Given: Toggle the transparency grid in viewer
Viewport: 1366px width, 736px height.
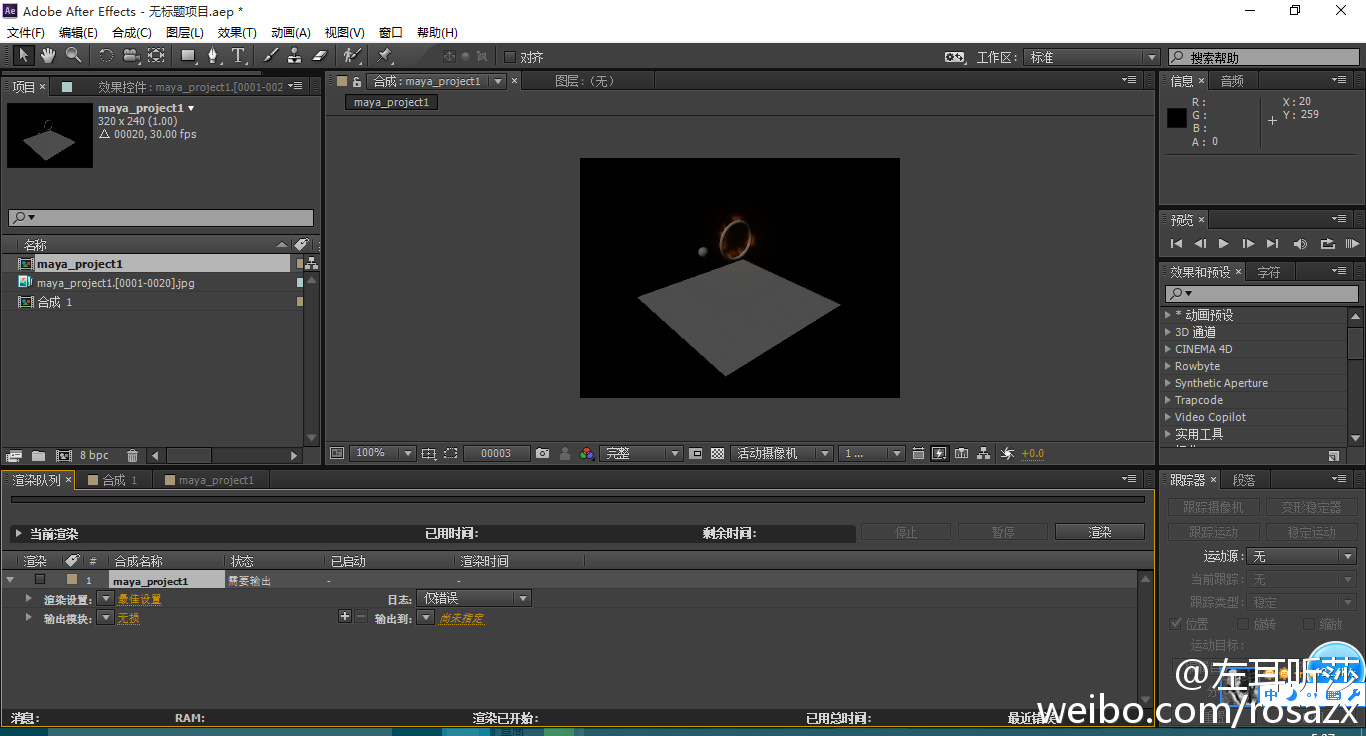Looking at the screenshot, I should click(717, 453).
